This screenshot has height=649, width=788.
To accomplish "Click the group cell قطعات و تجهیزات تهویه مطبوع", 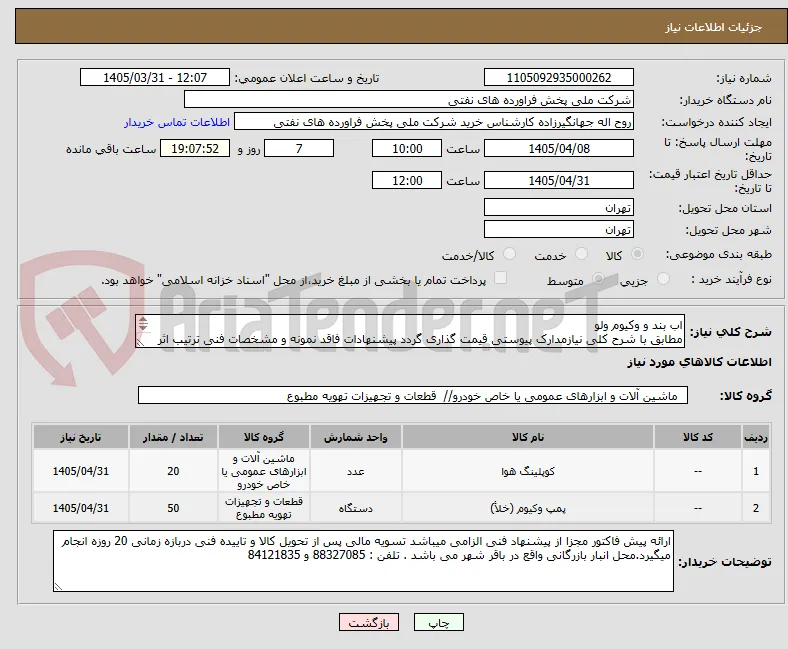I will pos(264,508).
